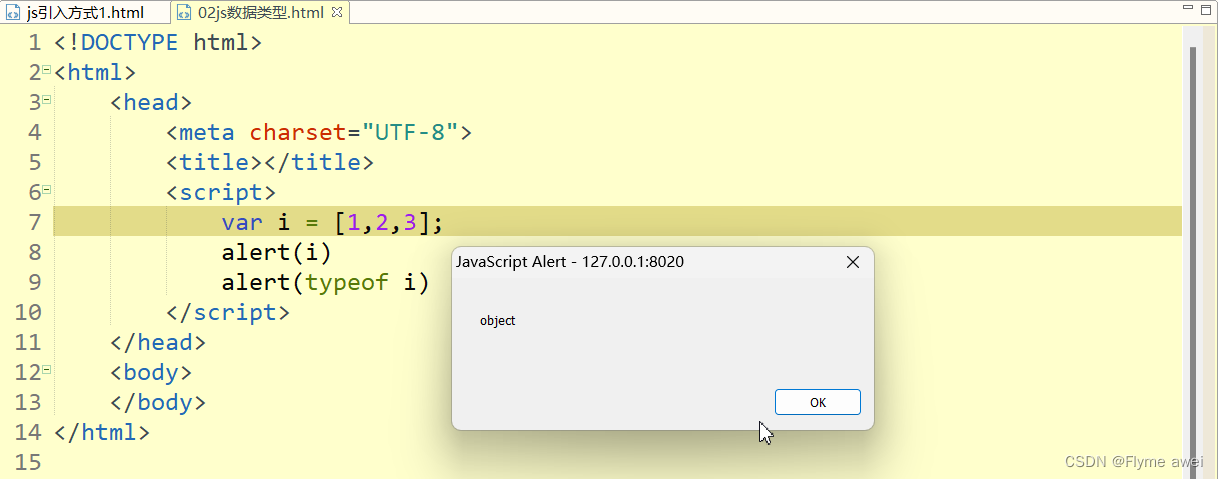Image resolution: width=1218 pixels, height=479 pixels.
Task: Click the vertical scrollbar of the editor
Action: (x=1192, y=200)
